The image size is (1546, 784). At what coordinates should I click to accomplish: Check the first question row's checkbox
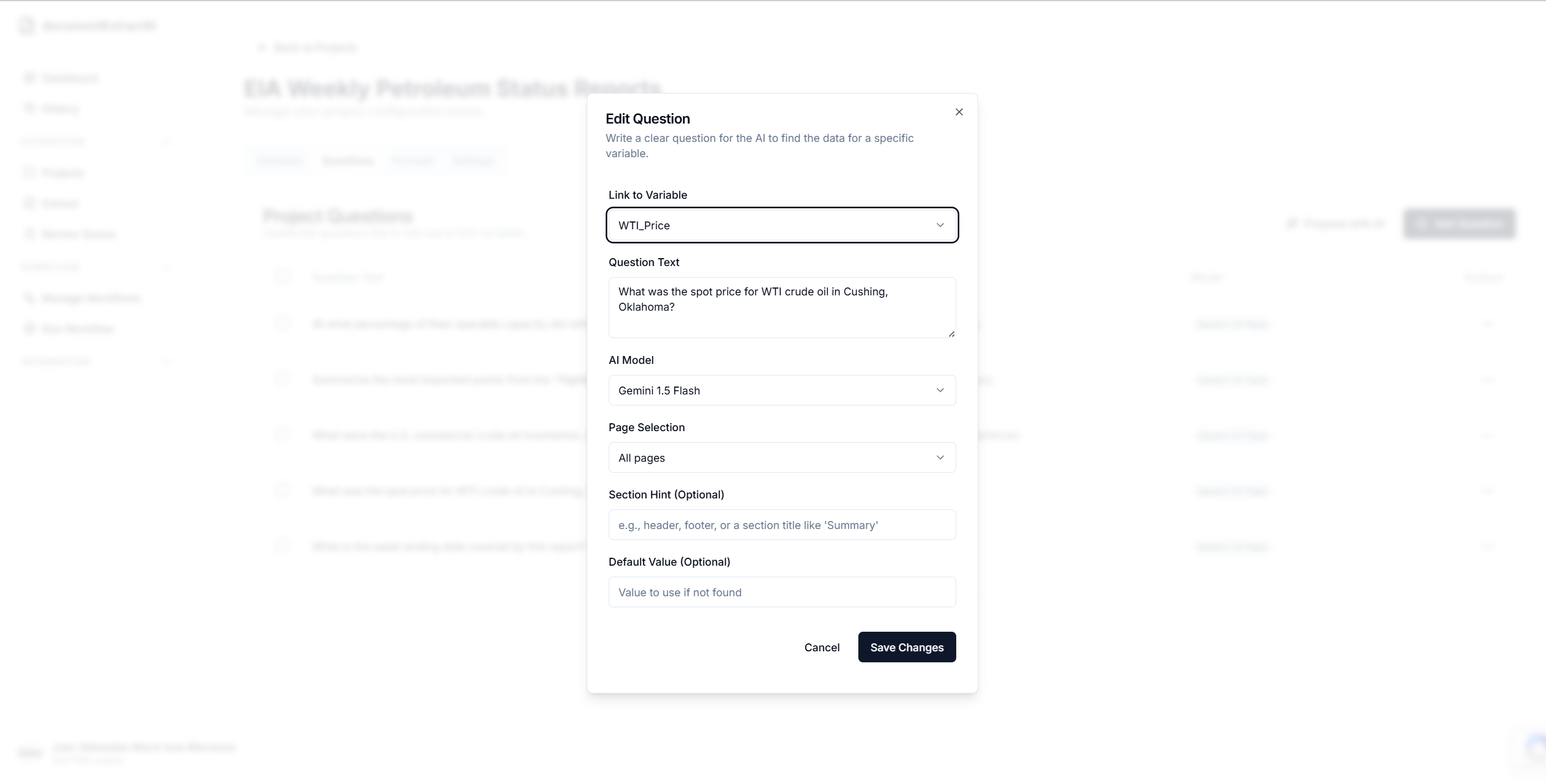tap(282, 324)
